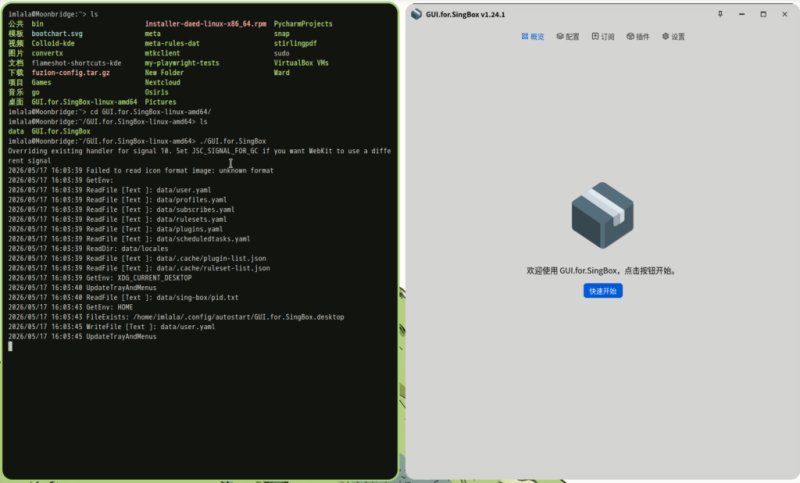Click the plugin icon beside 插件
Image resolution: width=800 pixels, height=483 pixels.
point(630,36)
